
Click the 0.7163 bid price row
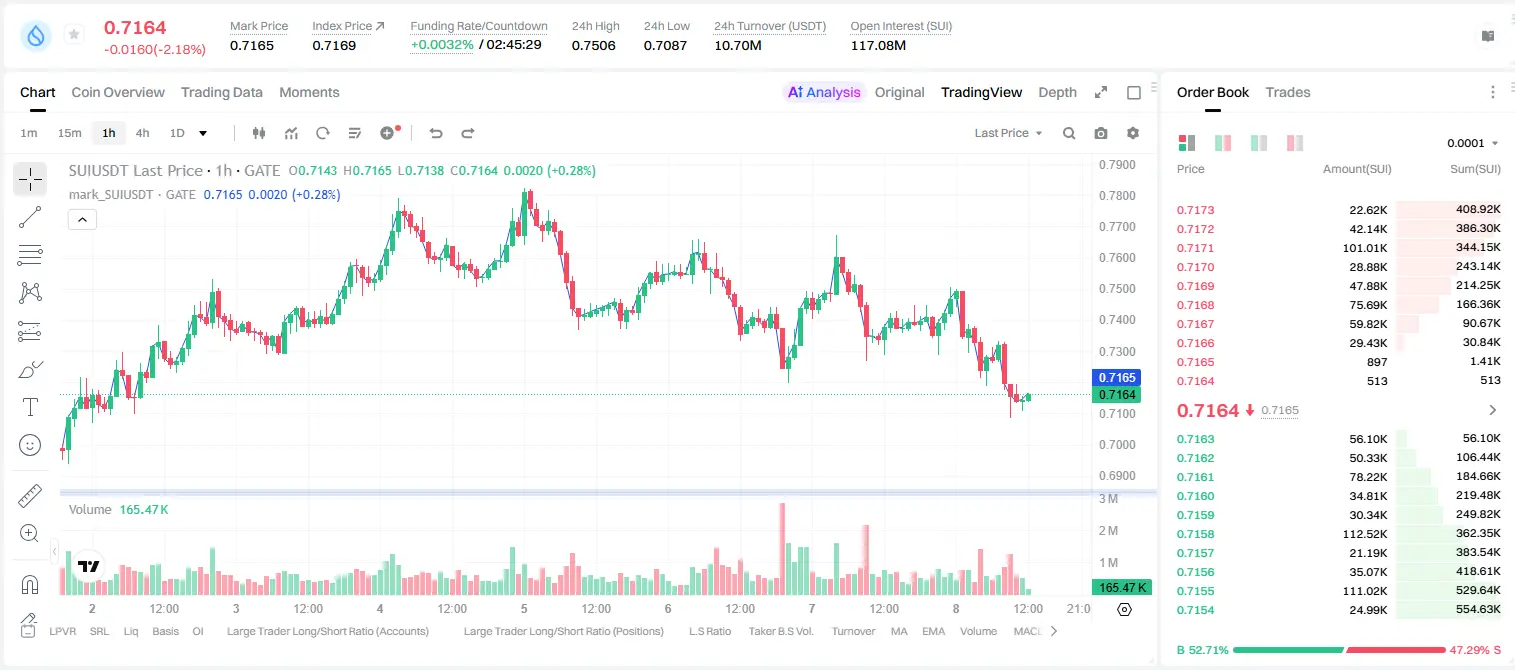(1338, 438)
